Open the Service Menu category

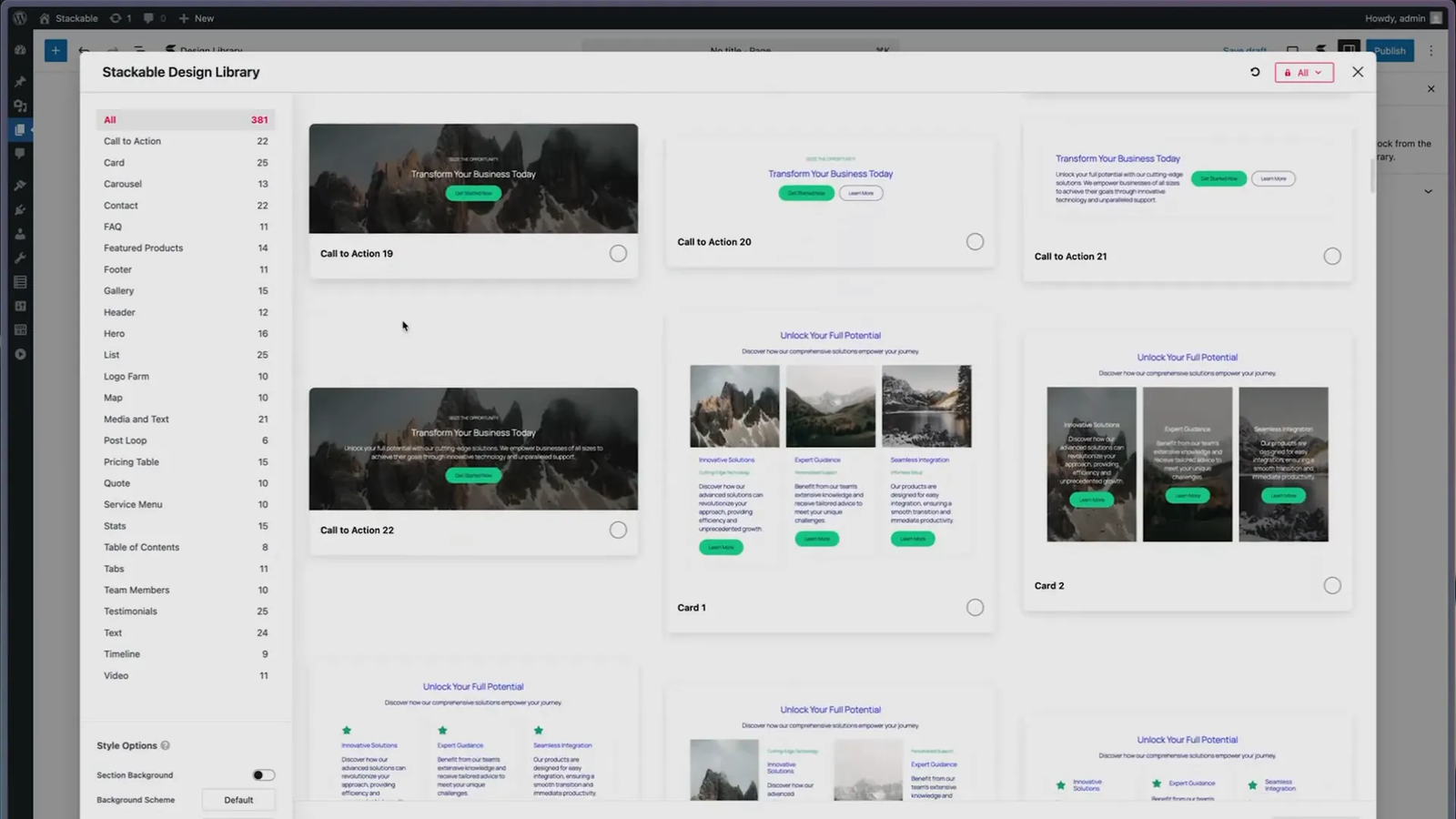pos(186,504)
